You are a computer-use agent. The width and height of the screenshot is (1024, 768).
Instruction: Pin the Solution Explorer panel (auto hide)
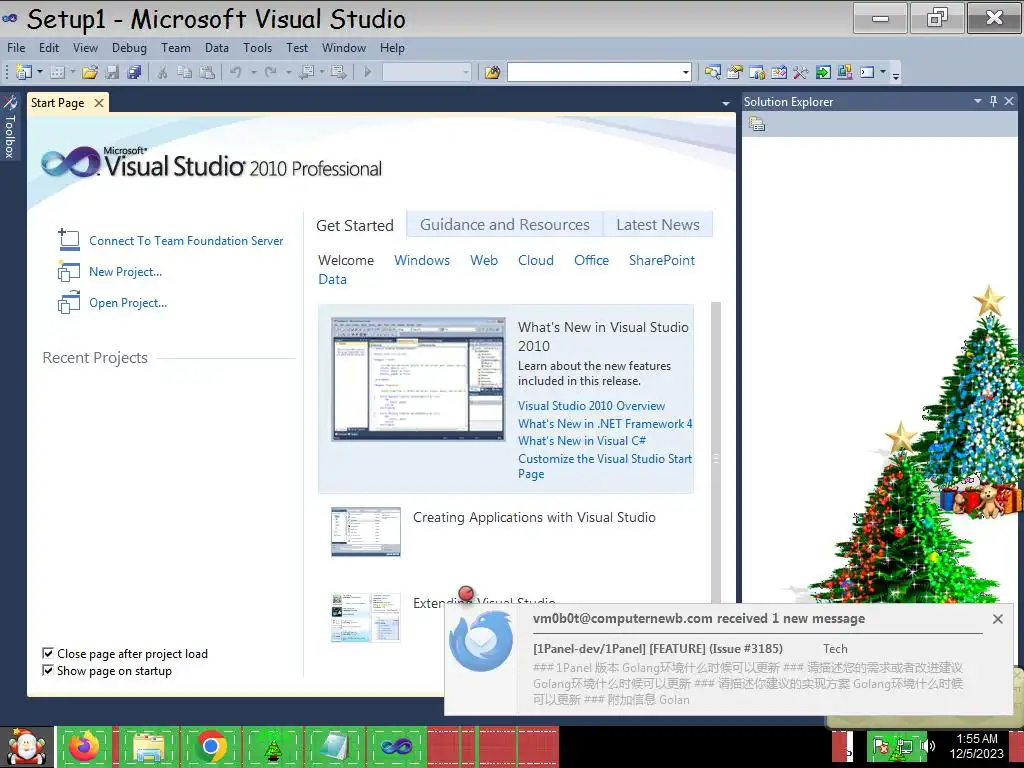coord(993,101)
